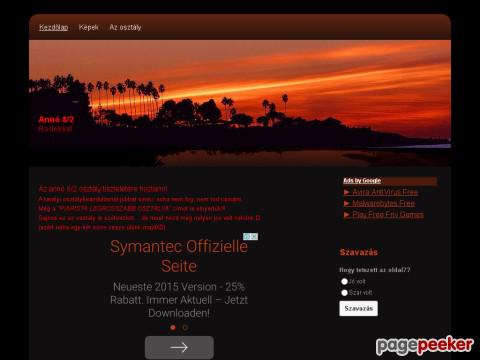Open the Play Free Friv Games link

[388, 215]
